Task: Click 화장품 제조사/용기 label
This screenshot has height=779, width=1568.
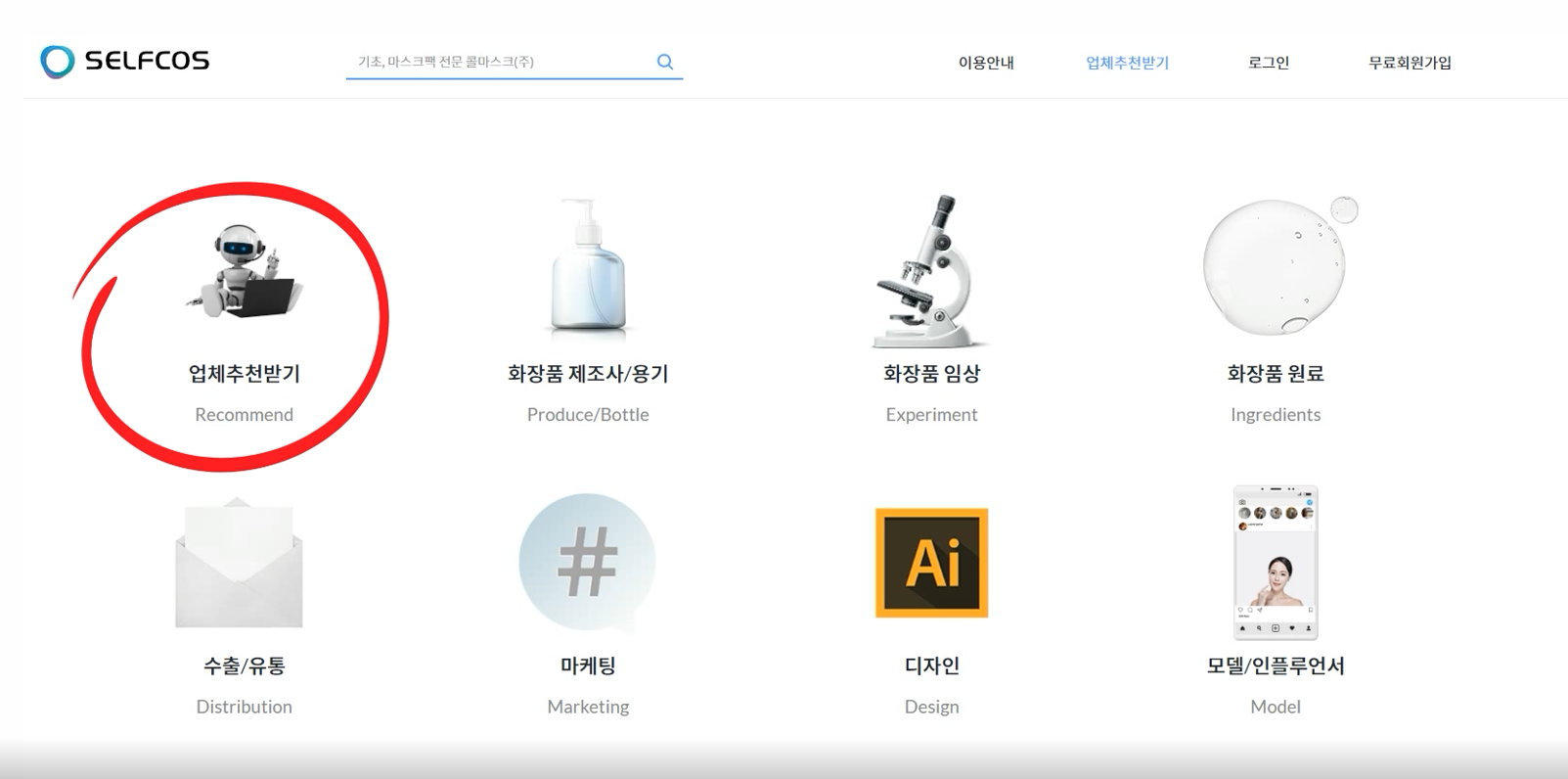Action: (x=588, y=373)
